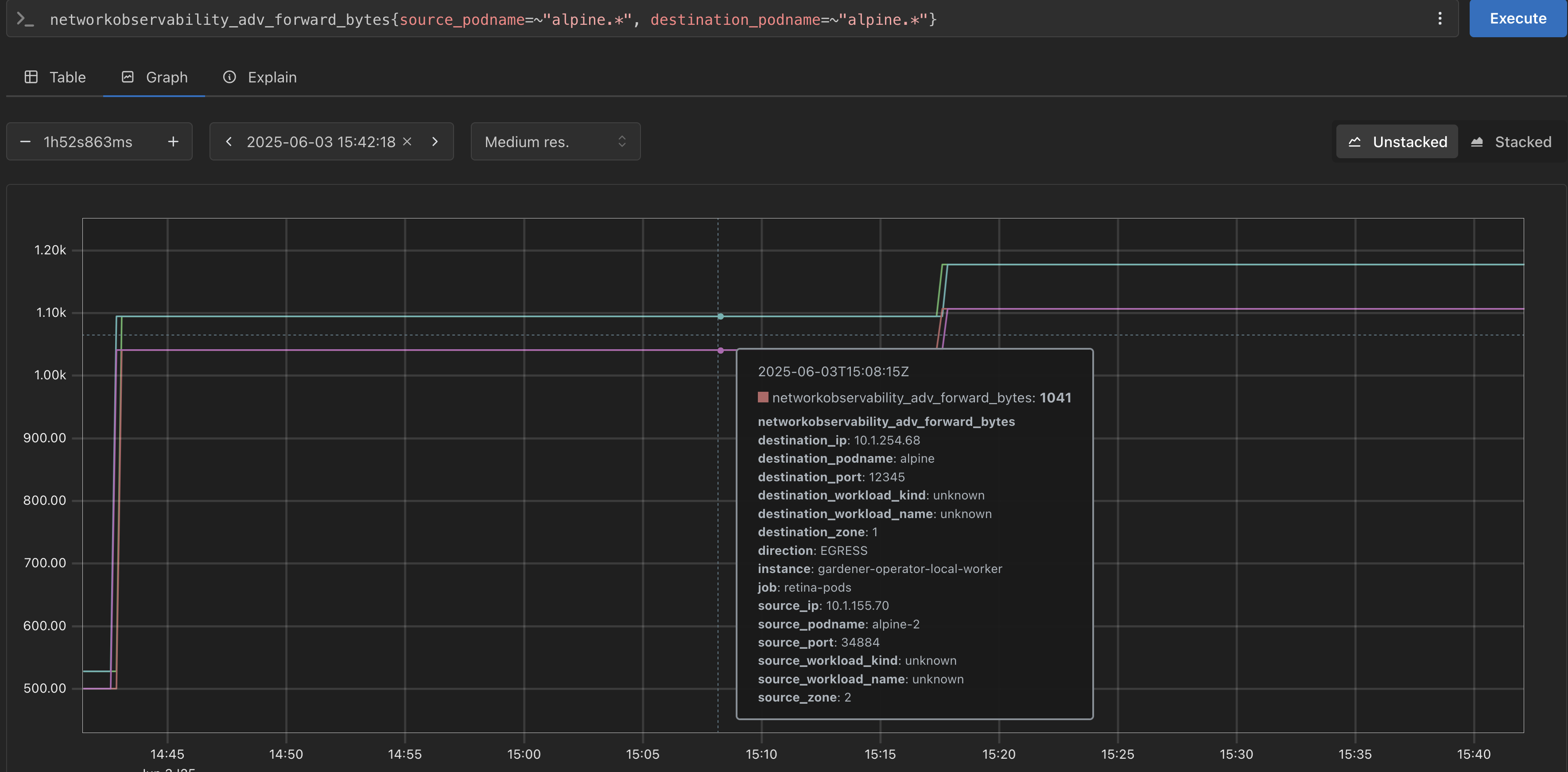Click the Table grid icon
The image size is (1568, 772).
[x=31, y=77]
